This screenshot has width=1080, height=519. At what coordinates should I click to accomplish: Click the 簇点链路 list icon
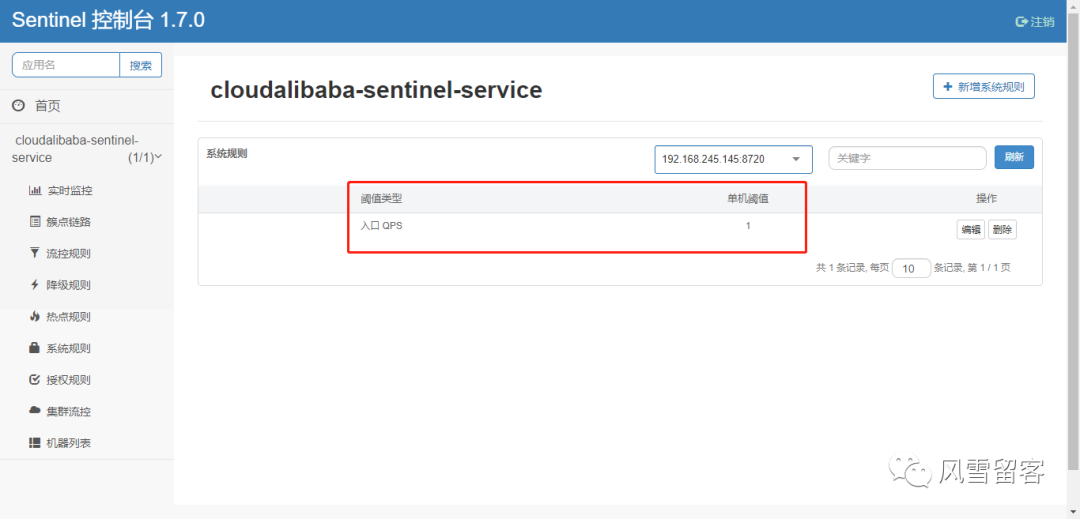coord(35,222)
